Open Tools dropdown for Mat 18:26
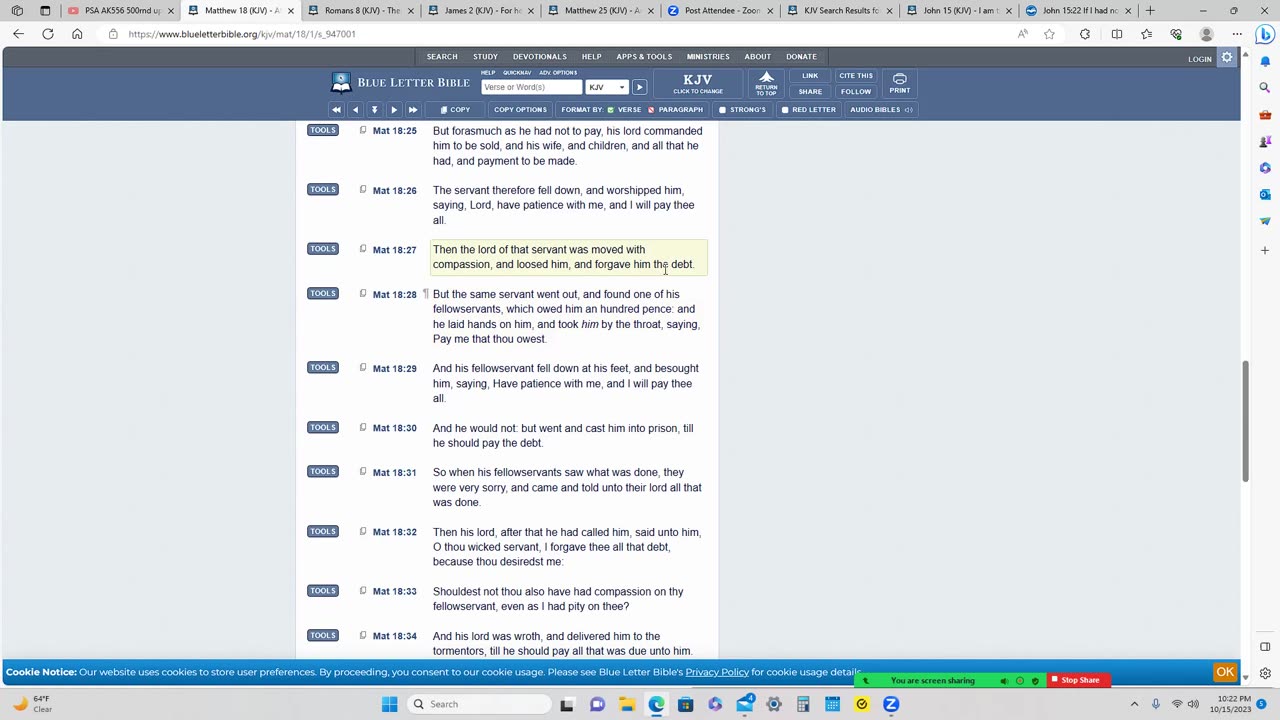This screenshot has height=720, width=1280. (322, 189)
